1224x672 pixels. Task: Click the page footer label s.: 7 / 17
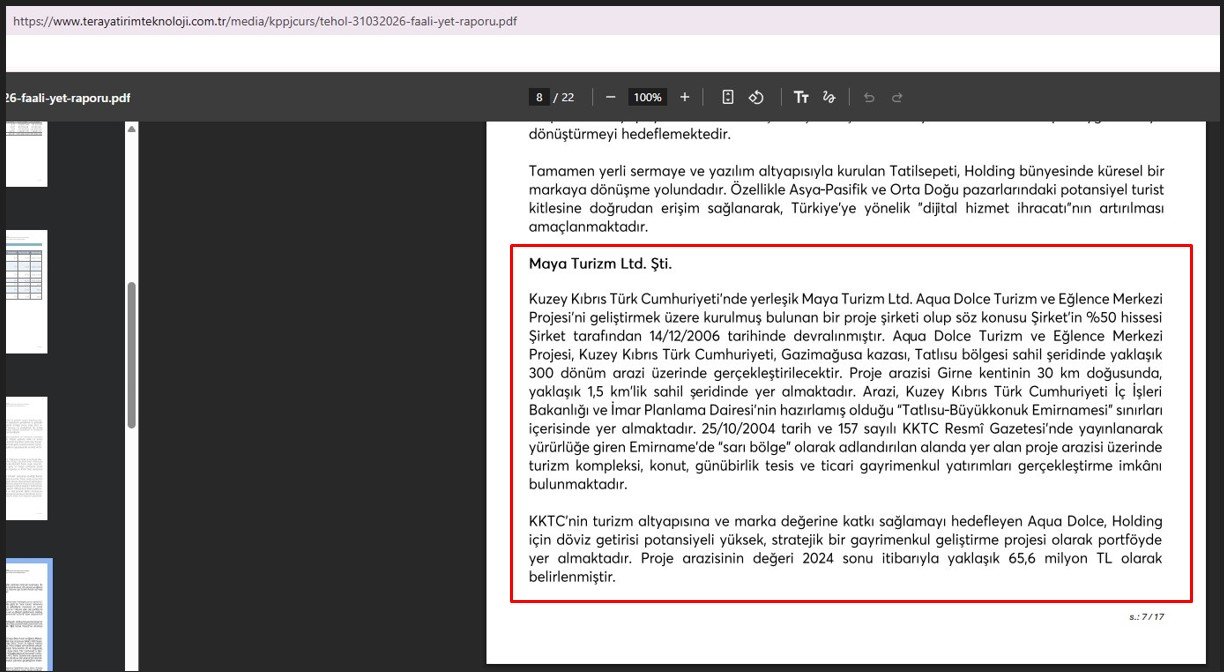1146,617
